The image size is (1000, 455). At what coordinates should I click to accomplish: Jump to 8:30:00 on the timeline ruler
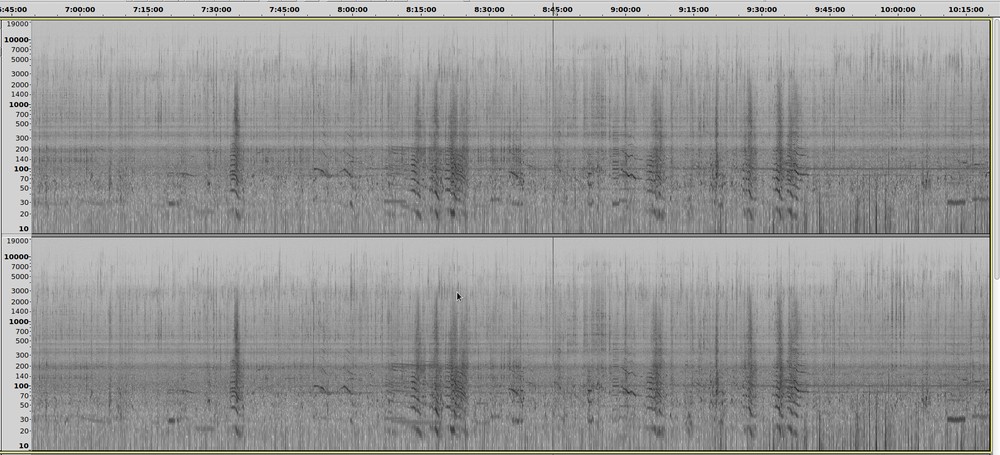pos(488,9)
